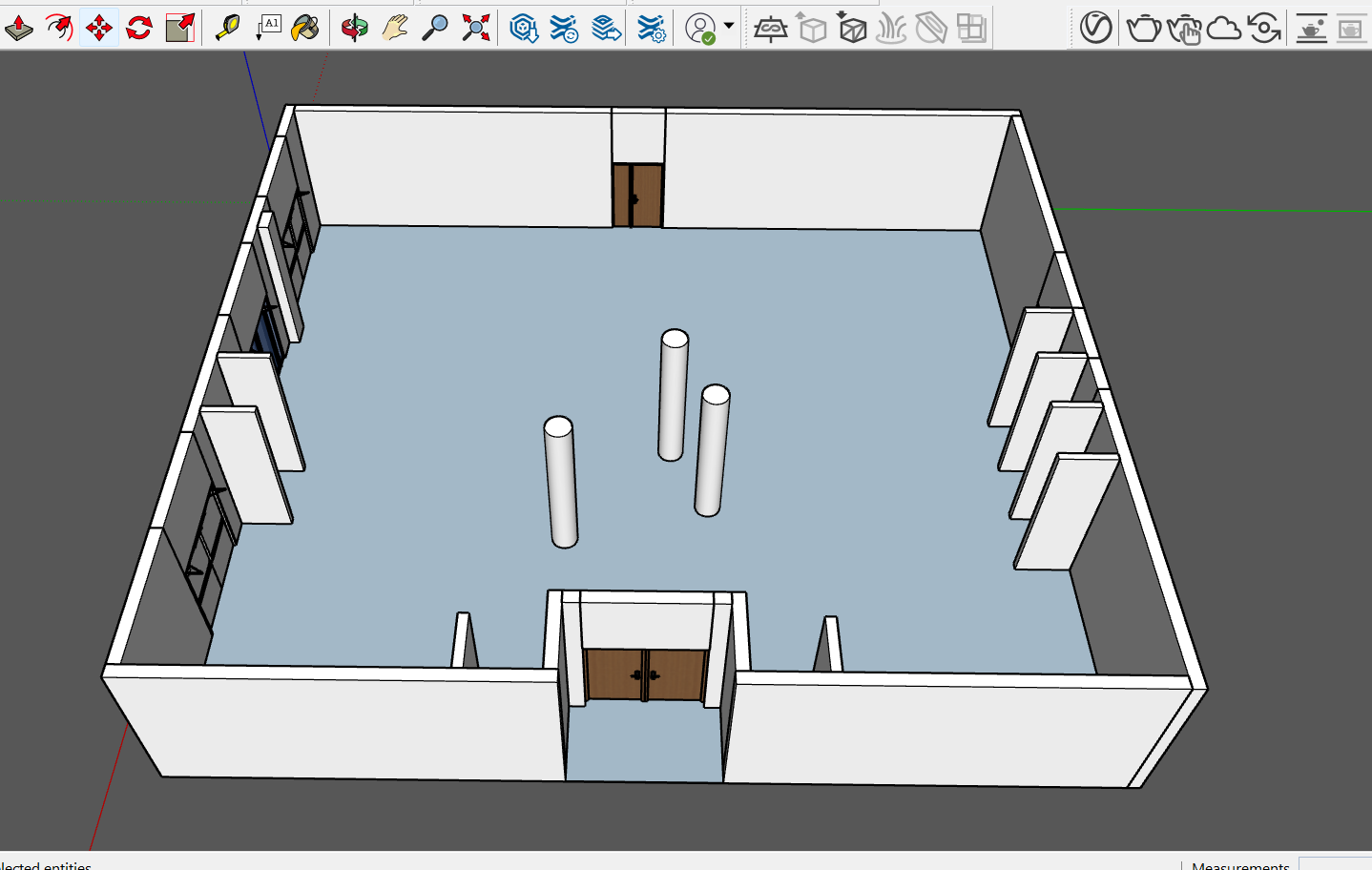The image size is (1372, 870).
Task: Activate the Orbit tool
Action: pyautogui.click(x=354, y=28)
